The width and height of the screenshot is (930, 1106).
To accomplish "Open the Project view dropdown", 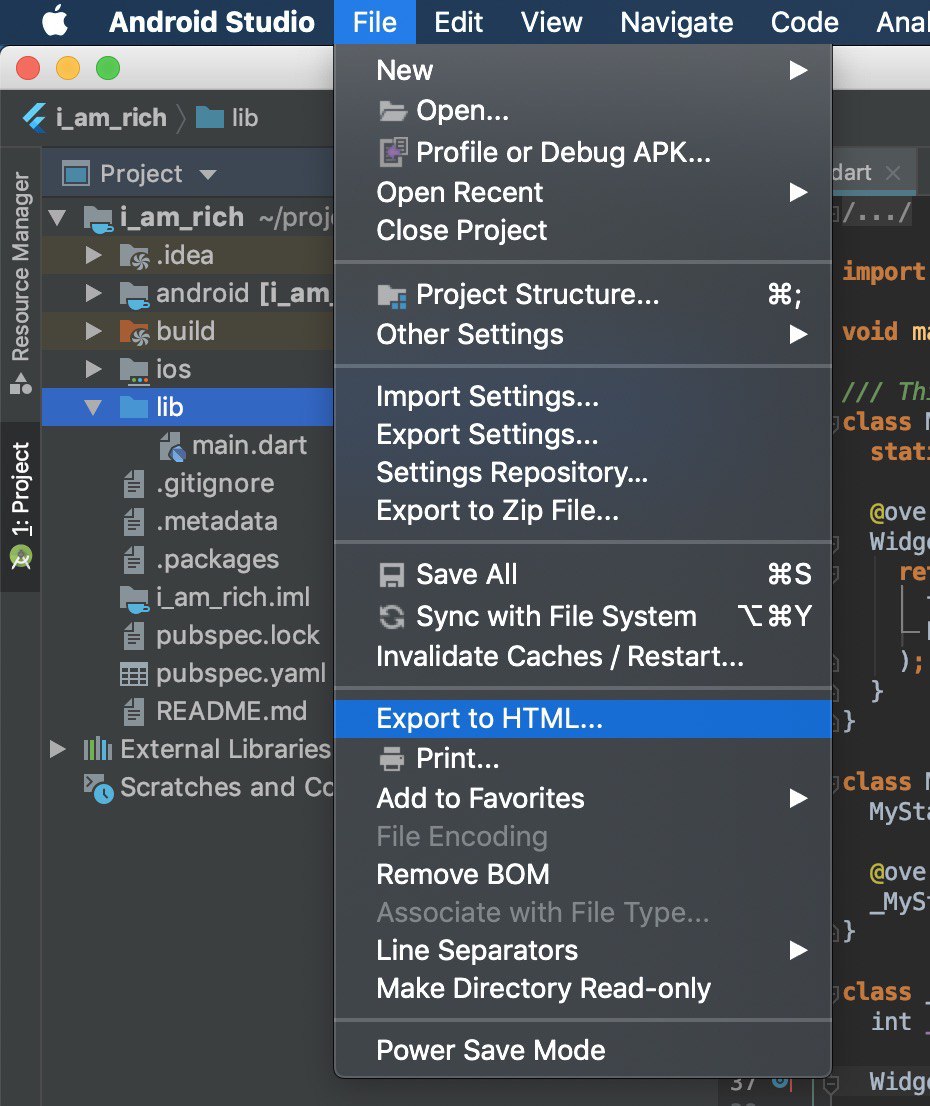I will point(208,174).
